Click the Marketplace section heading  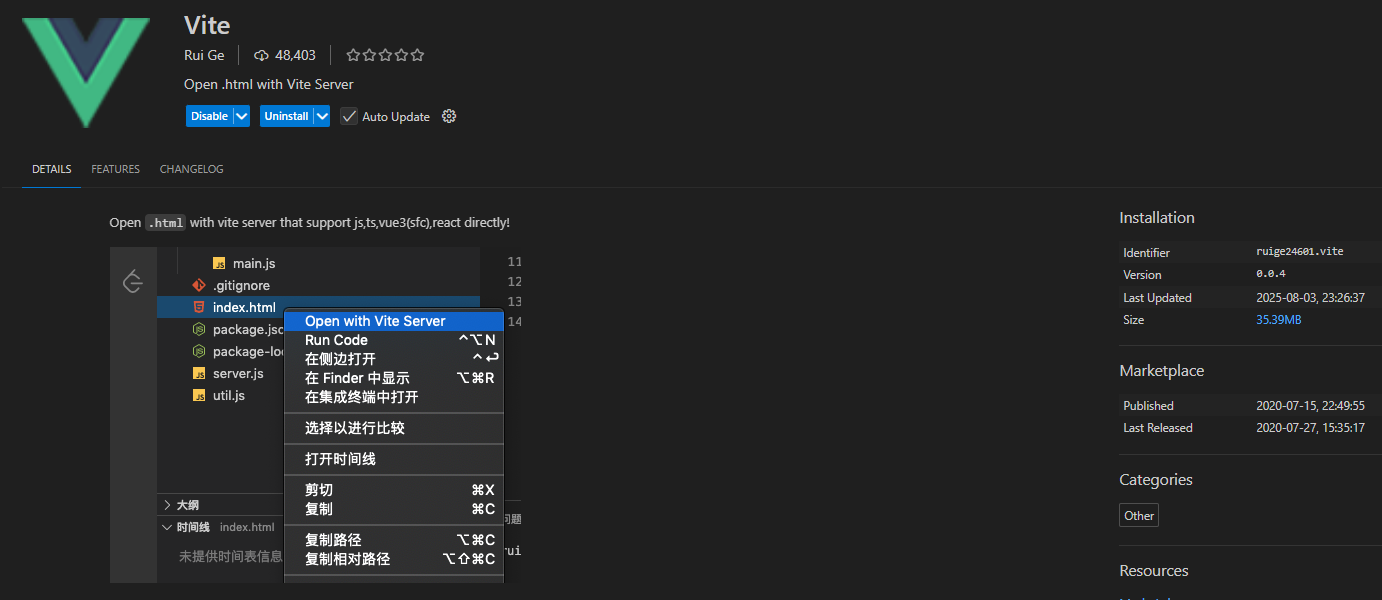(x=1161, y=370)
